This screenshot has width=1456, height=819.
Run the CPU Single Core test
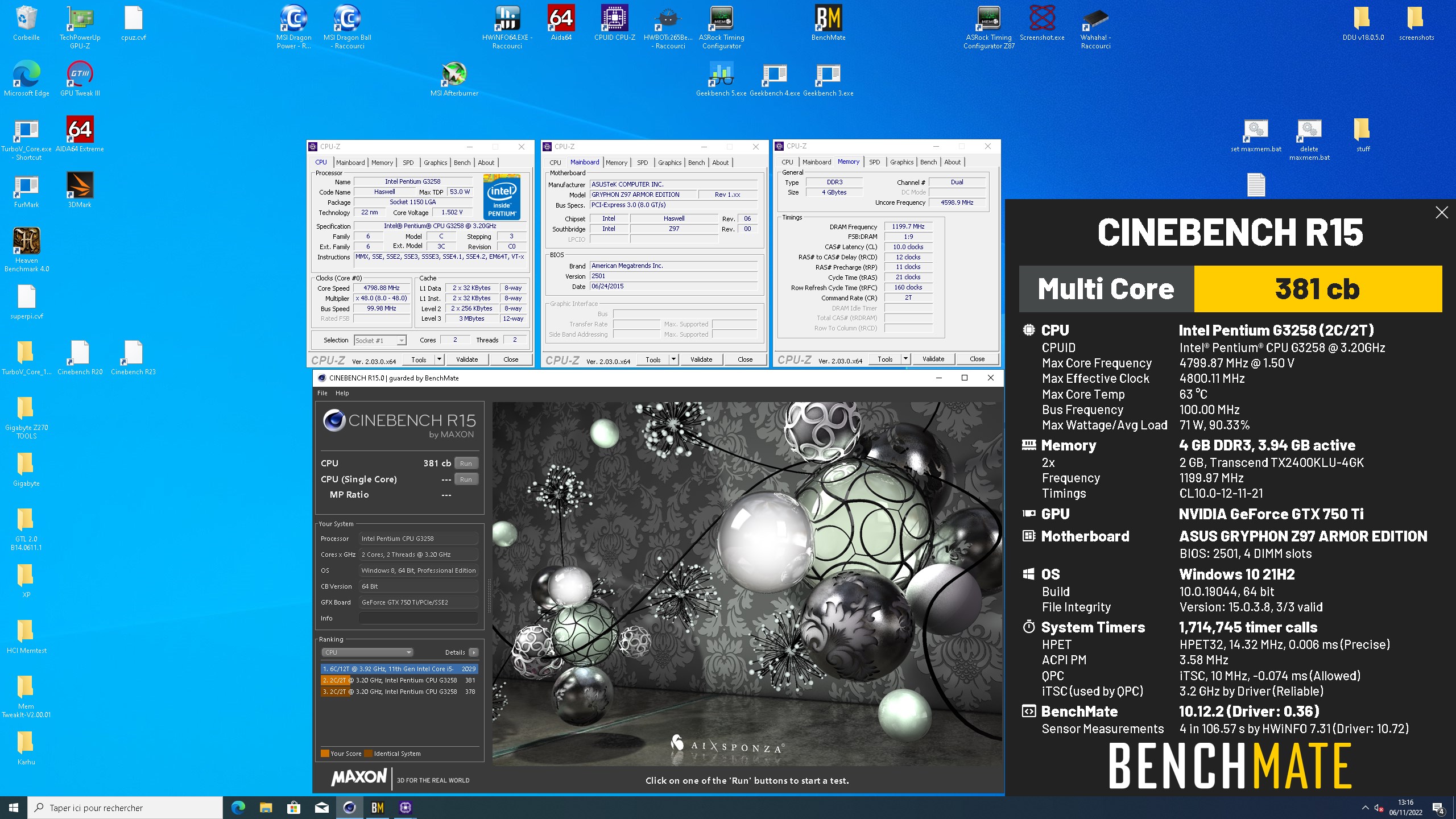[x=466, y=479]
